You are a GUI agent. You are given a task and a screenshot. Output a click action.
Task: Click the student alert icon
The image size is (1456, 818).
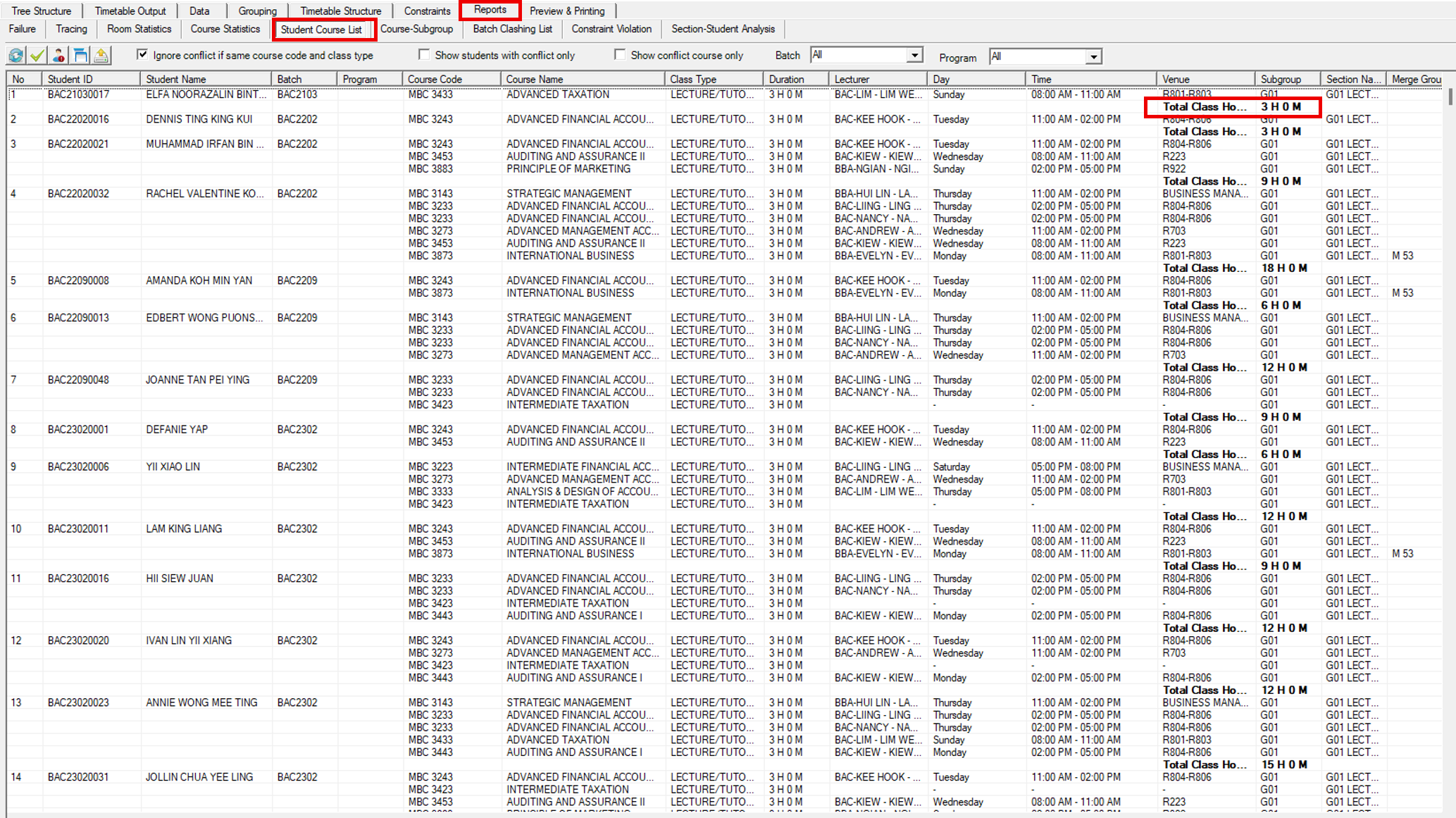(59, 55)
